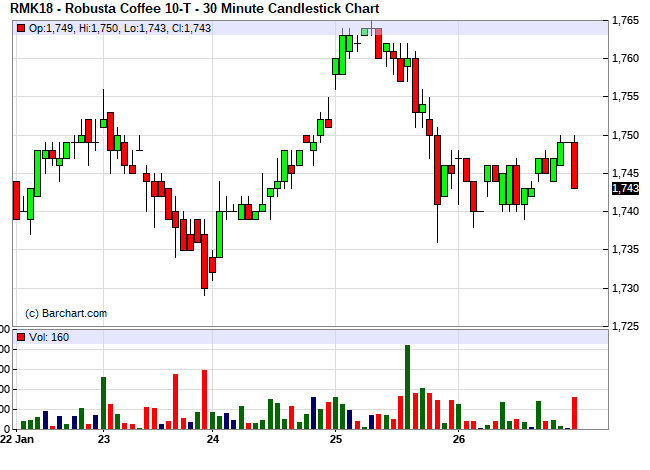Click the last red volume bar on the right
This screenshot has height=470, width=650.
(575, 413)
